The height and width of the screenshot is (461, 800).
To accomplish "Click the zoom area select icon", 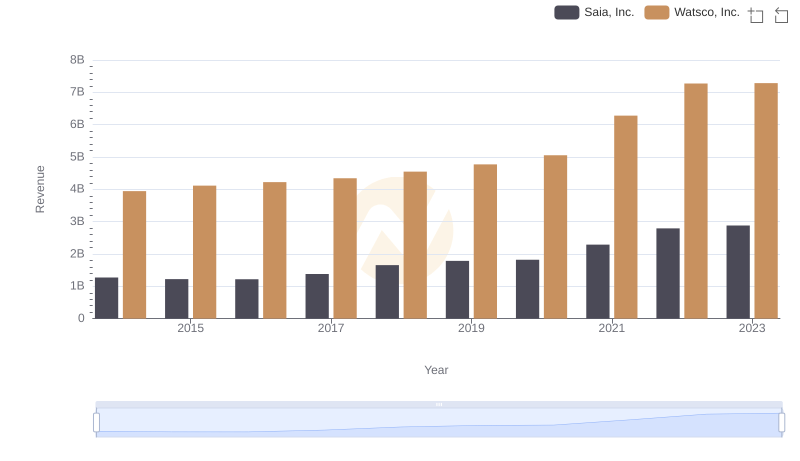I will [x=756, y=15].
